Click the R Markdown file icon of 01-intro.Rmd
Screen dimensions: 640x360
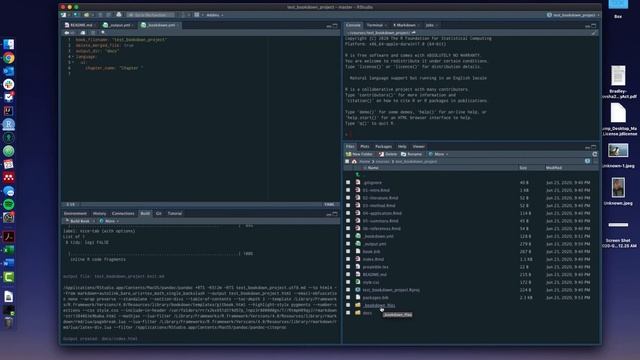(x=358, y=190)
